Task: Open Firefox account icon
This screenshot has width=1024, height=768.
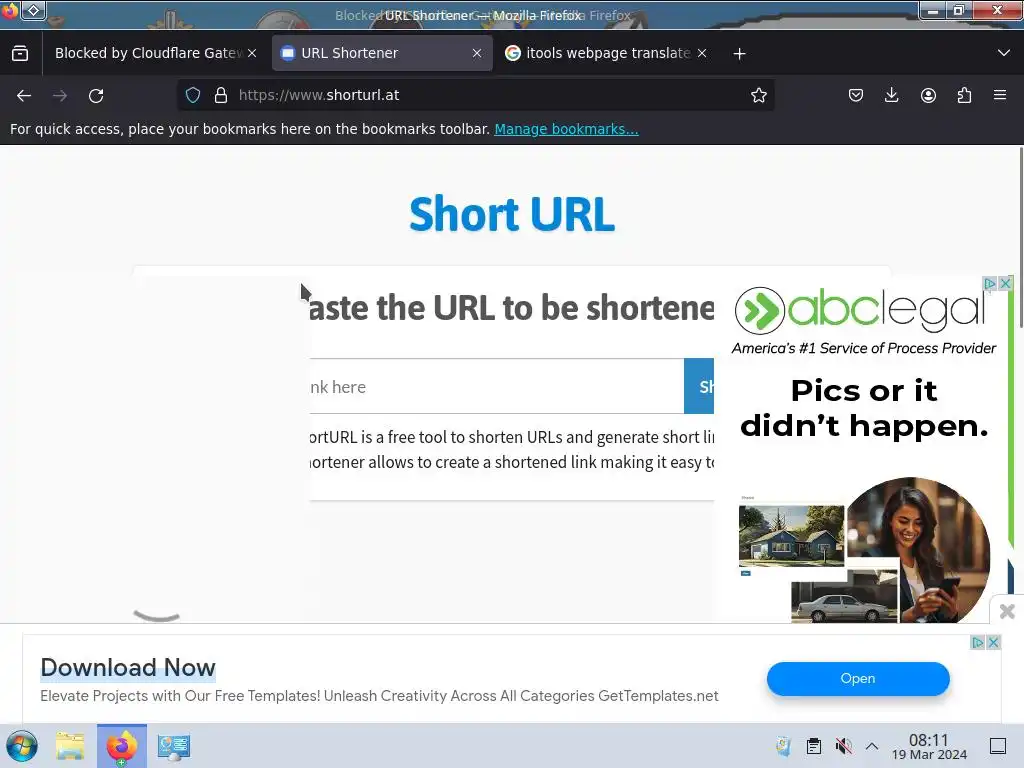Action: pos(928,95)
